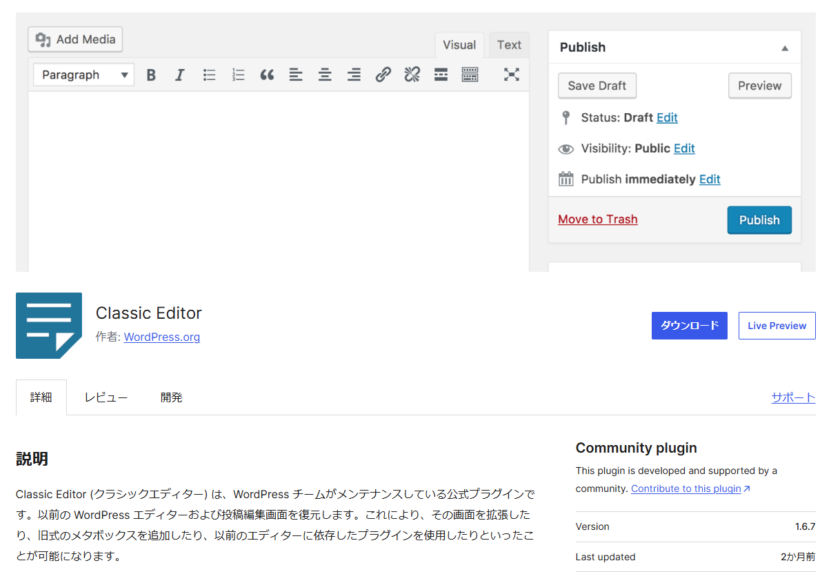Click the 説明 heading
The width and height of the screenshot is (840, 572).
pyautogui.click(x=32, y=459)
